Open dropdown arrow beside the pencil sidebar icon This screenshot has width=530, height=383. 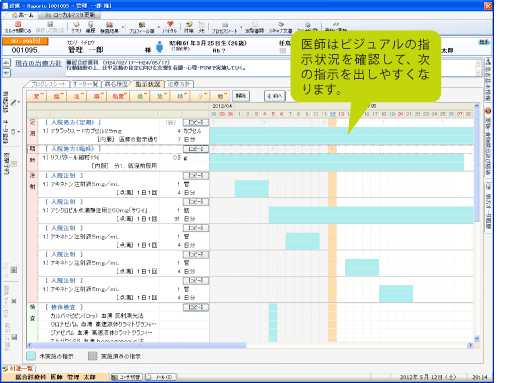[19, 102]
